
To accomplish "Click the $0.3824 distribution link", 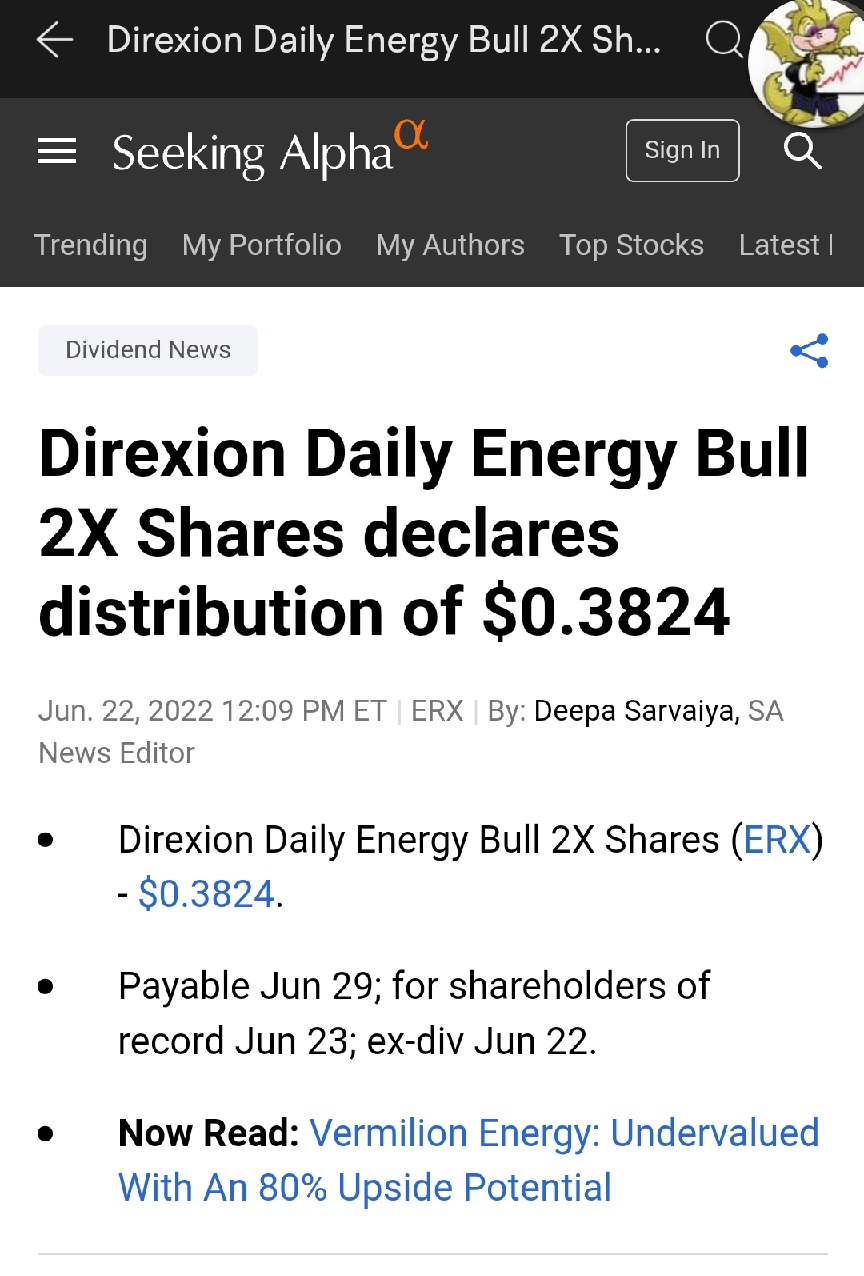I will 206,894.
